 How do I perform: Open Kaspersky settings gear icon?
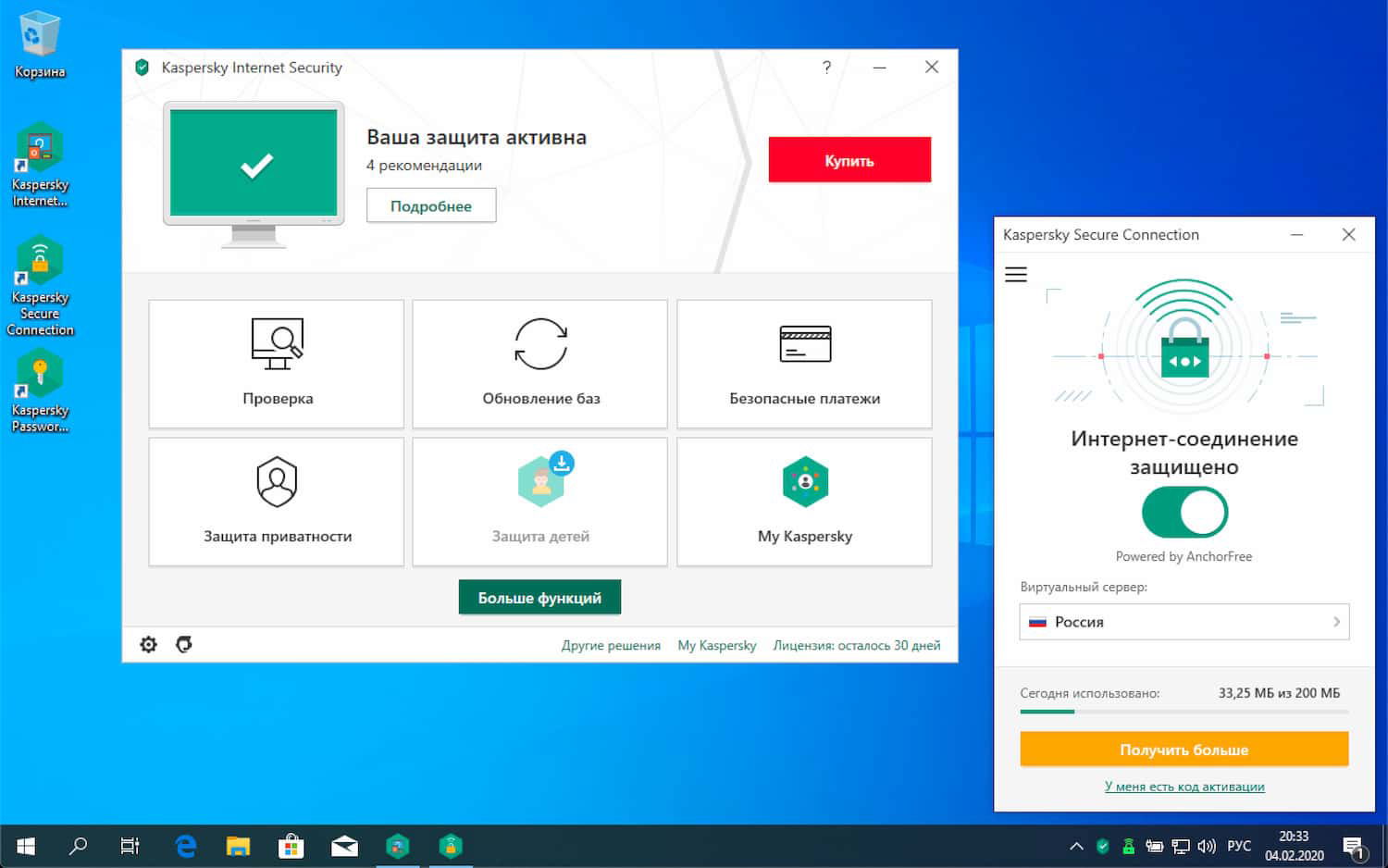(148, 644)
